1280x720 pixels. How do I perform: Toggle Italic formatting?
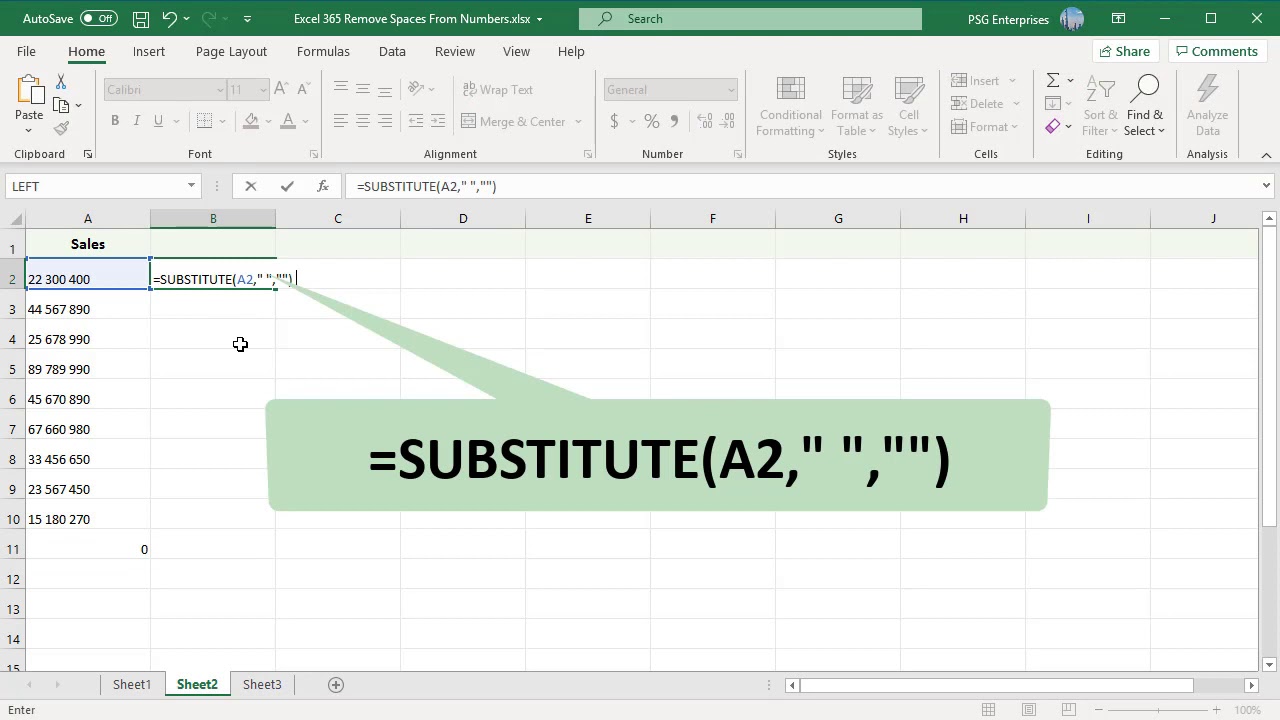137,121
